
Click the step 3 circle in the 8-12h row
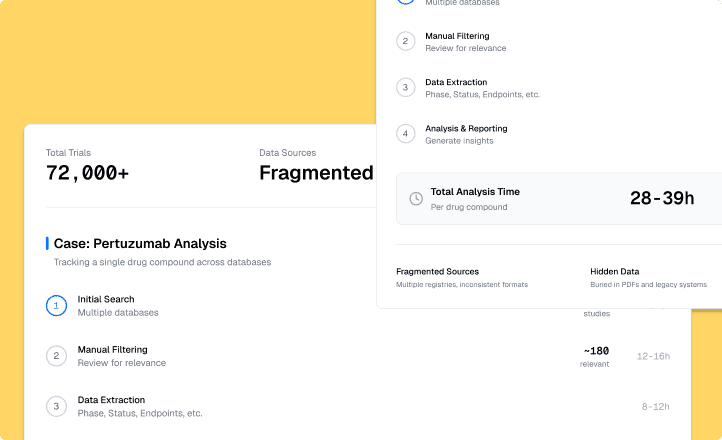(x=56, y=405)
